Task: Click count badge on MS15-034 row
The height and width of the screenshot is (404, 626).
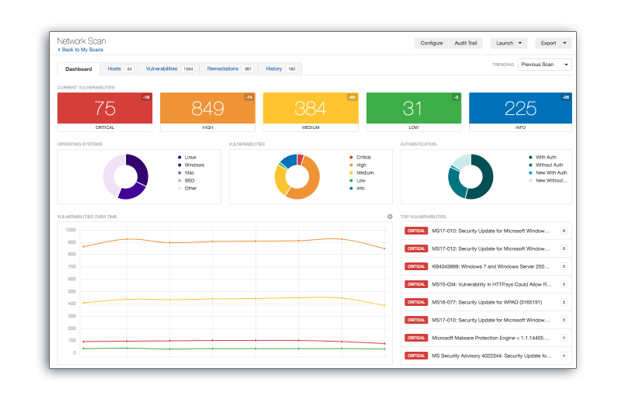Action: (564, 284)
